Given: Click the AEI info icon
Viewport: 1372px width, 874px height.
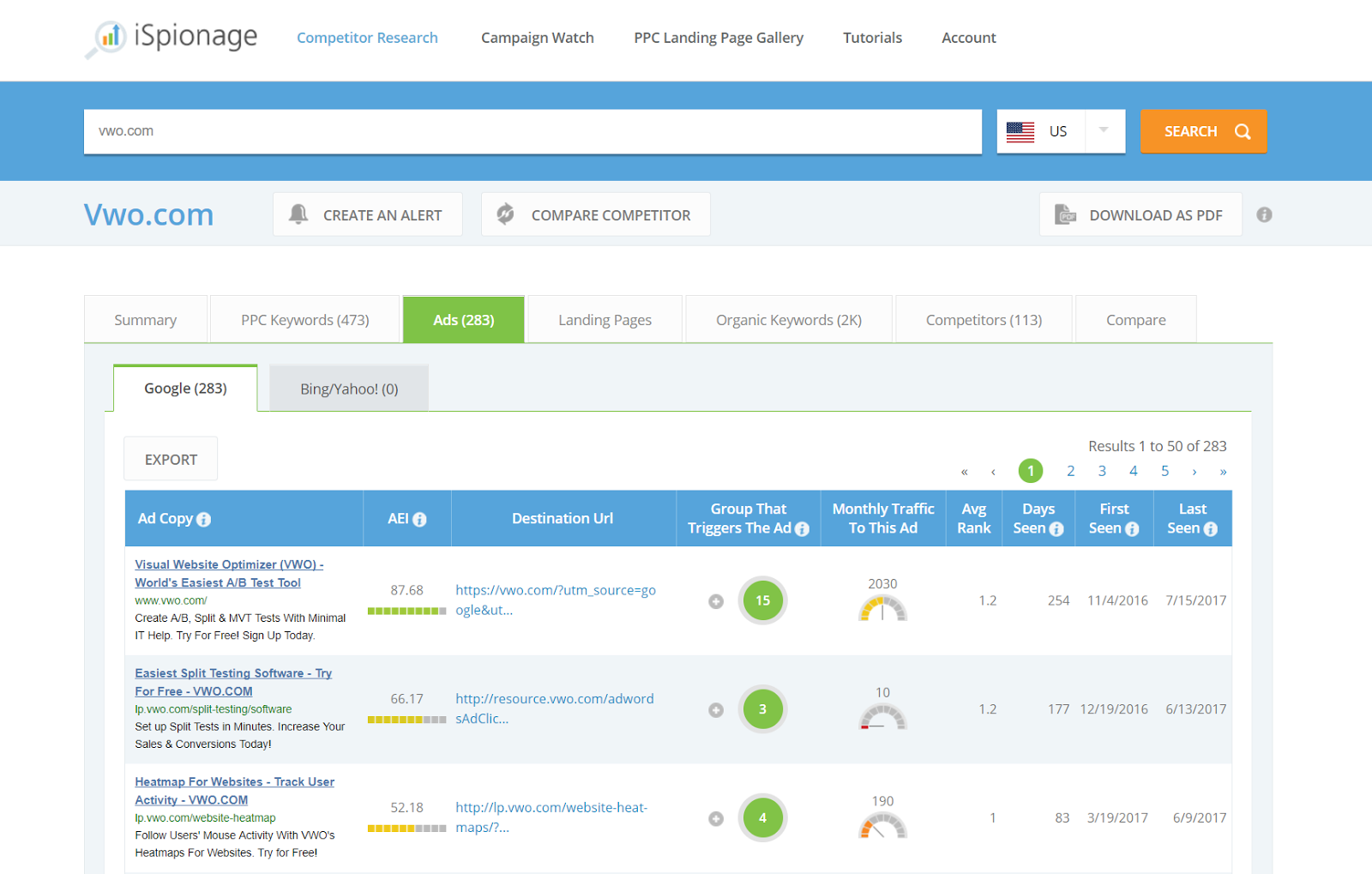Looking at the screenshot, I should tap(419, 519).
